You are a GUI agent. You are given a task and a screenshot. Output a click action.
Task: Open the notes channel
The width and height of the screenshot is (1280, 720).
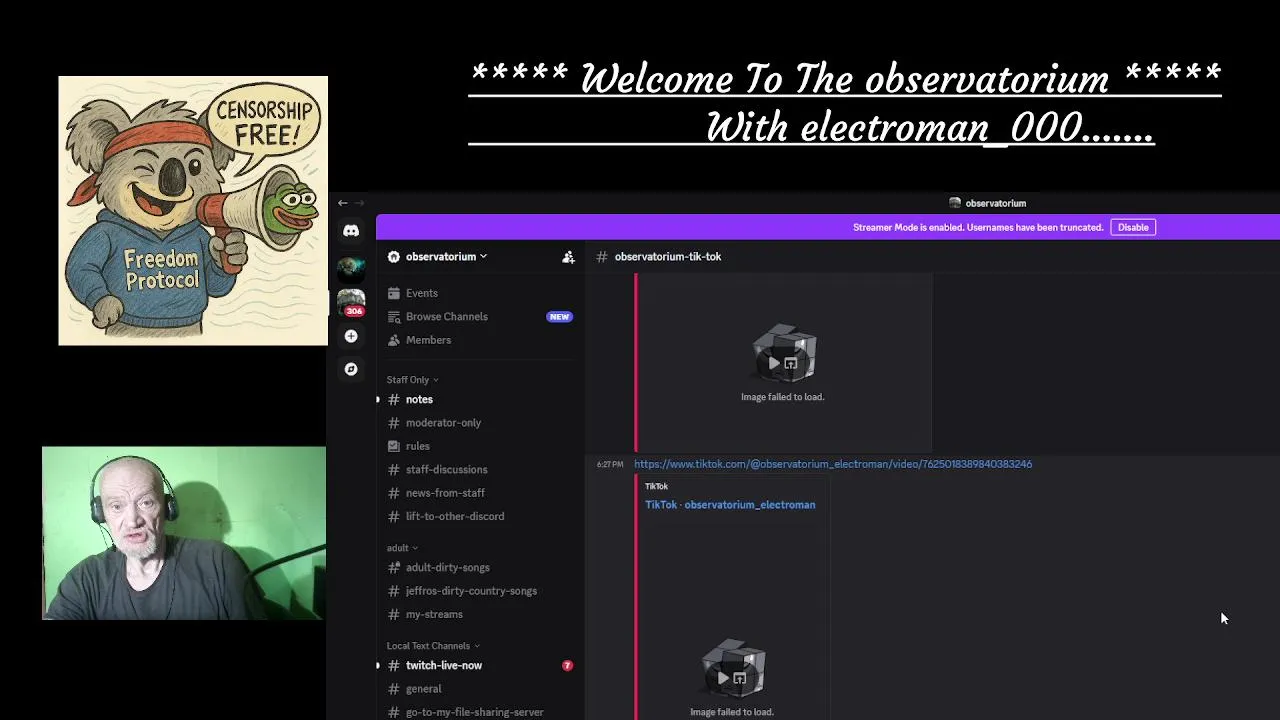[x=480, y=399]
